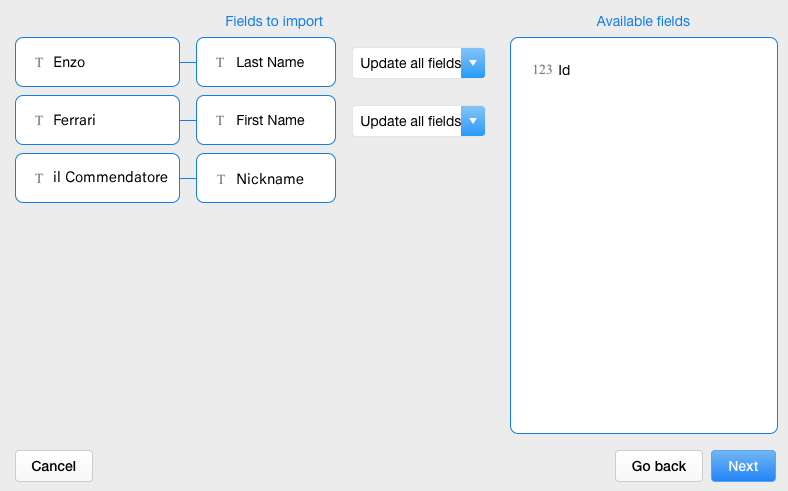The image size is (788, 491).
Task: Cancel the import dialog
Action: coord(54,466)
